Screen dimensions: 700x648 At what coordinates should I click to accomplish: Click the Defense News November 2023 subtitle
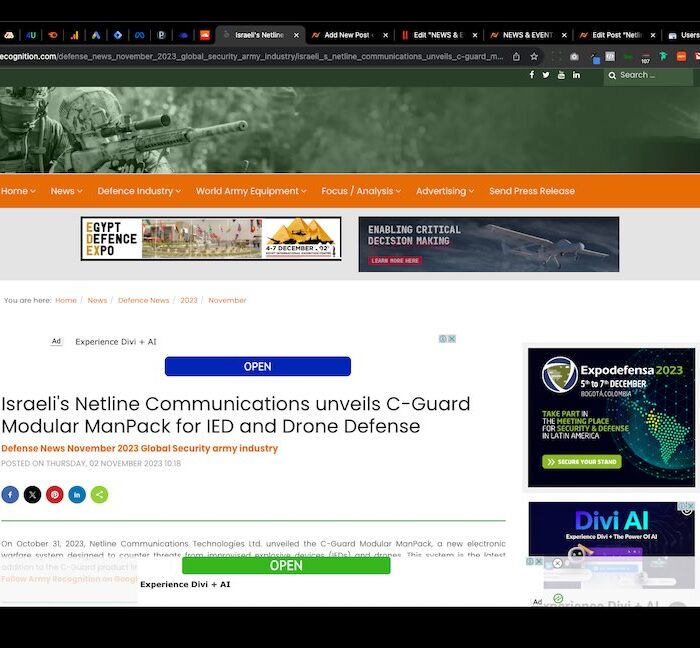click(x=139, y=448)
